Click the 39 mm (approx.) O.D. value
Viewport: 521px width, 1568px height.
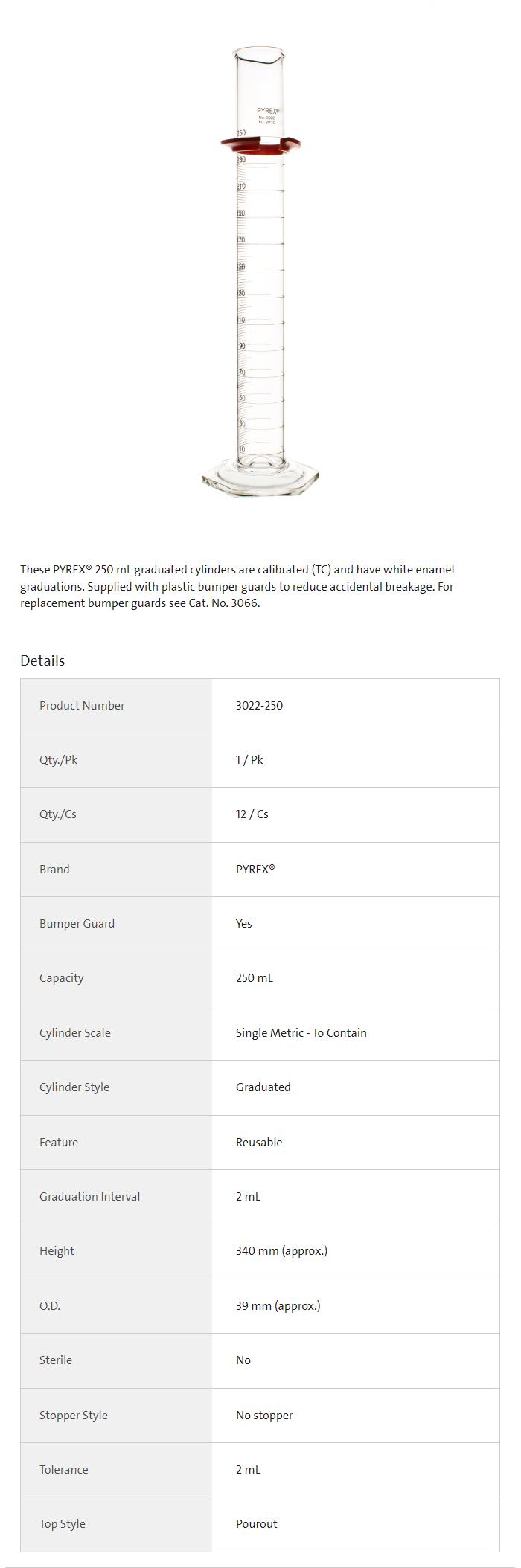pos(278,1305)
